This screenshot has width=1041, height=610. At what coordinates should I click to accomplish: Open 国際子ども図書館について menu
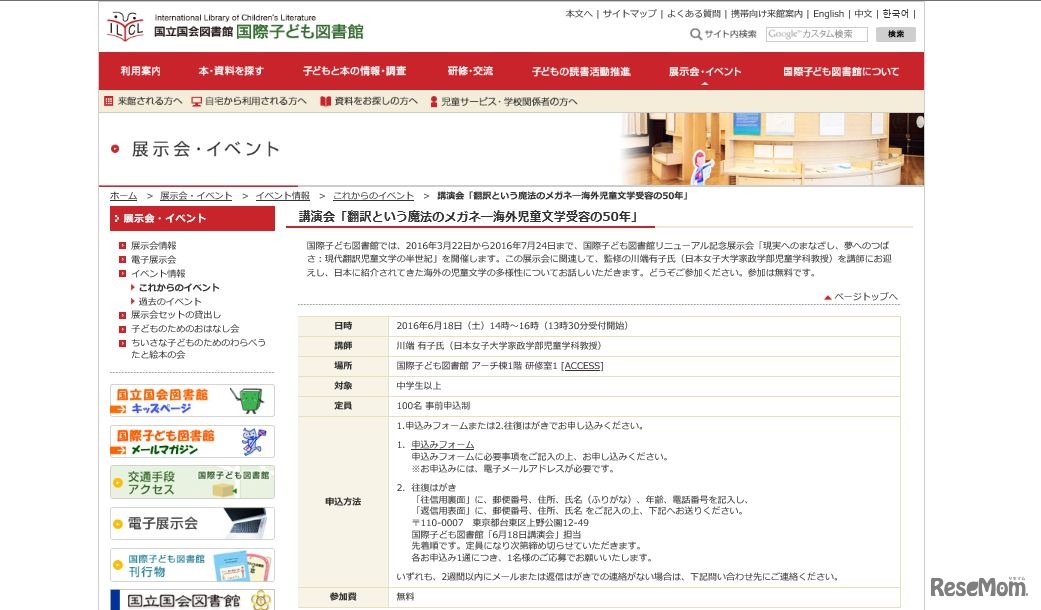pyautogui.click(x=841, y=71)
